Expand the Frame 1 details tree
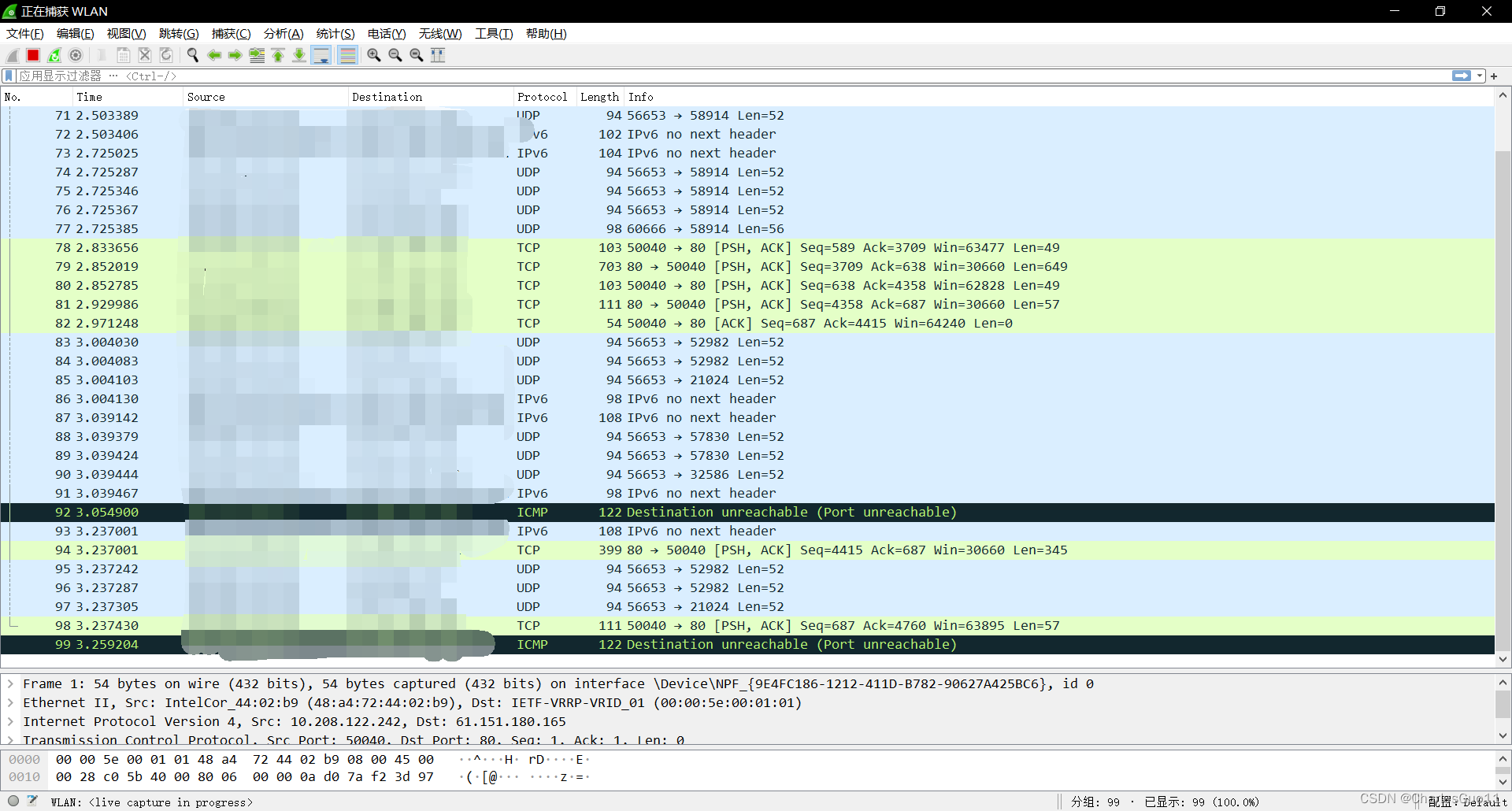 (10, 683)
